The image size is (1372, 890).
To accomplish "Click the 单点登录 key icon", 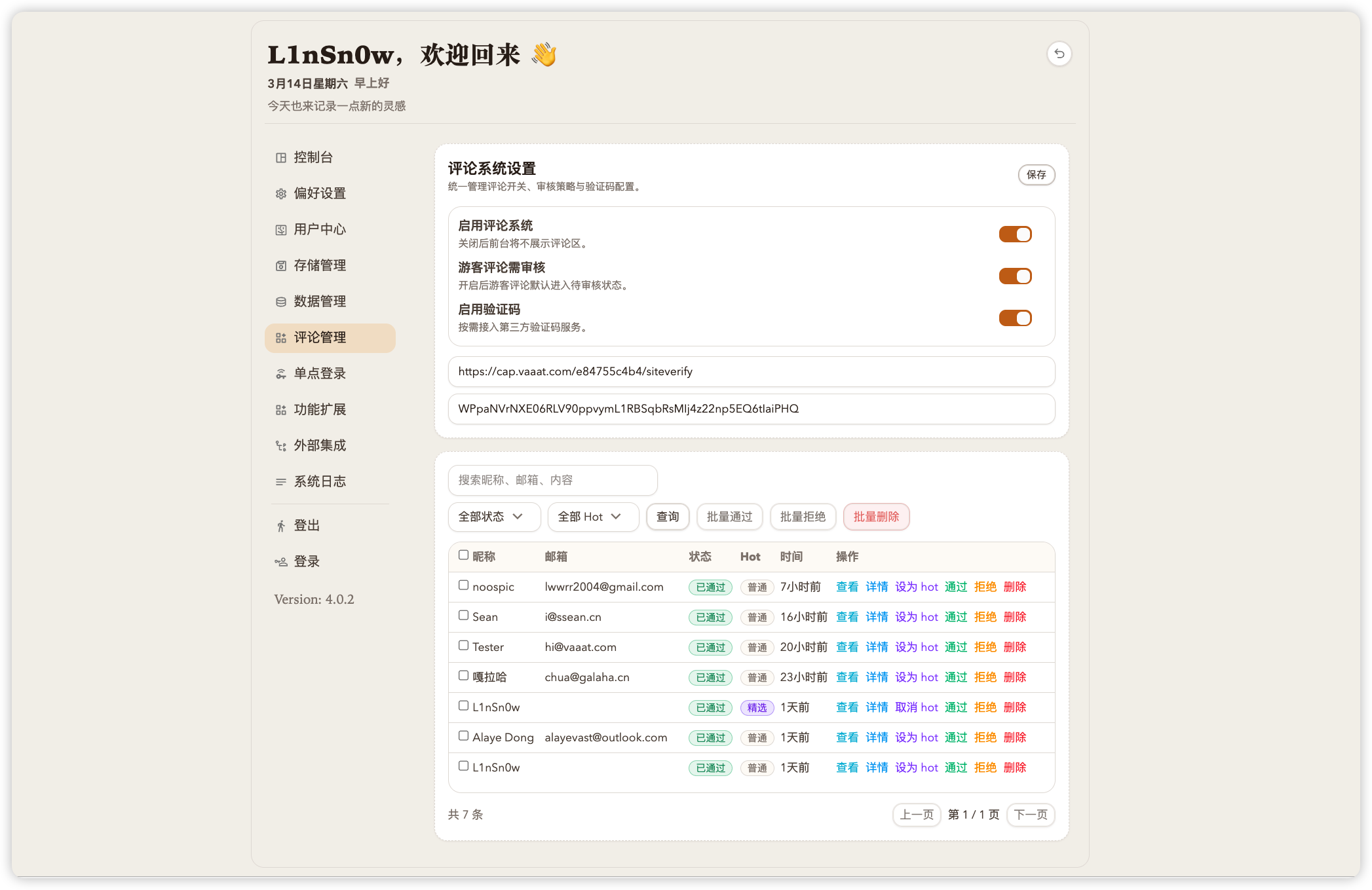I will pos(281,374).
